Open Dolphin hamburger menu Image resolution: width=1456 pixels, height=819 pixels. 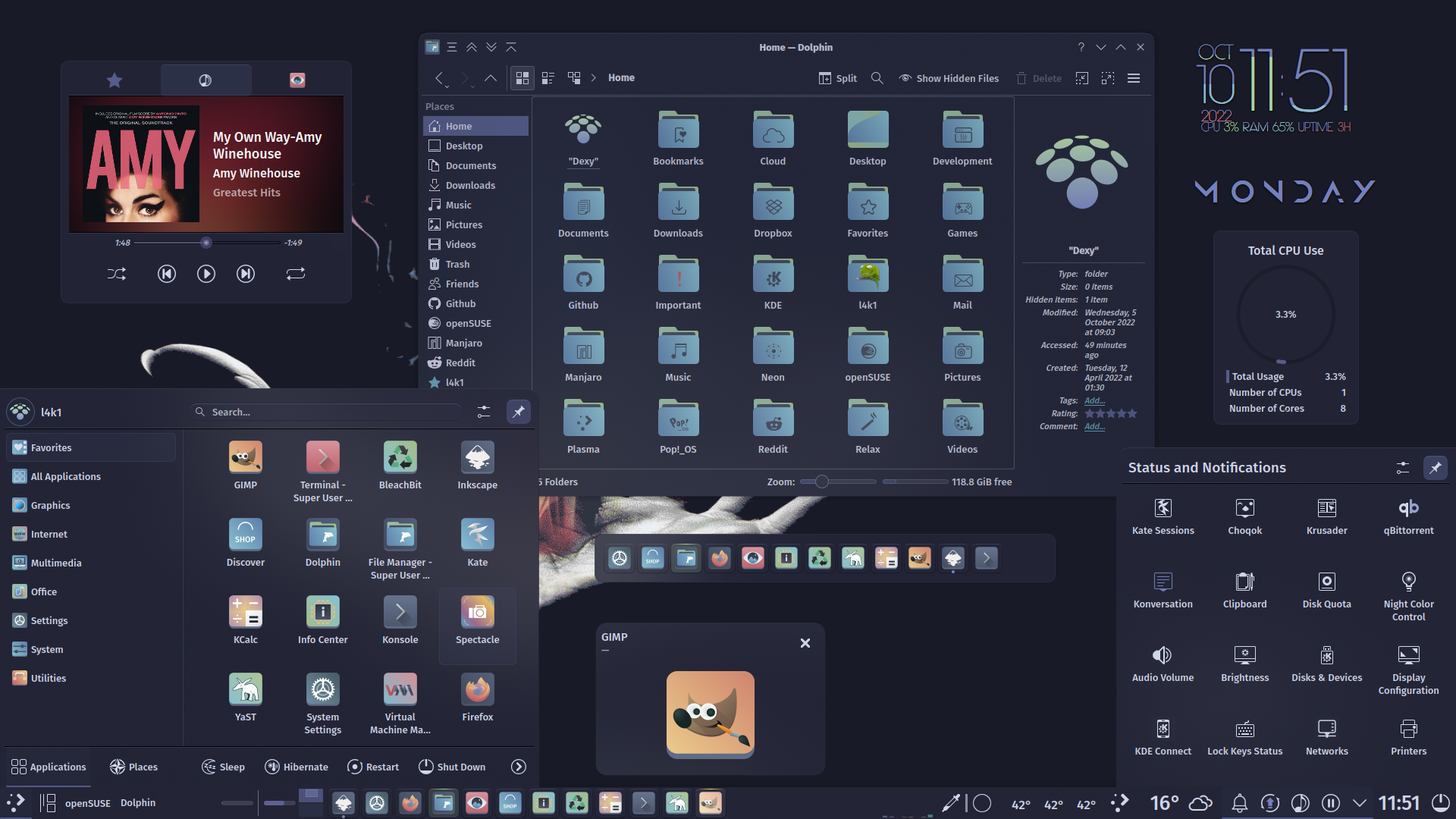(x=1134, y=78)
